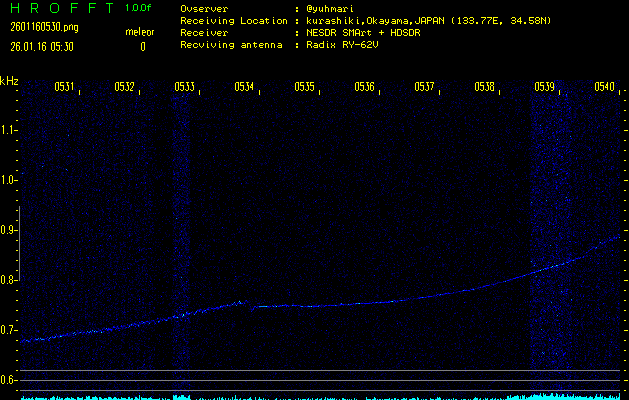Click the 0536 time marker
The height and width of the screenshot is (400, 629).
[x=364, y=87]
